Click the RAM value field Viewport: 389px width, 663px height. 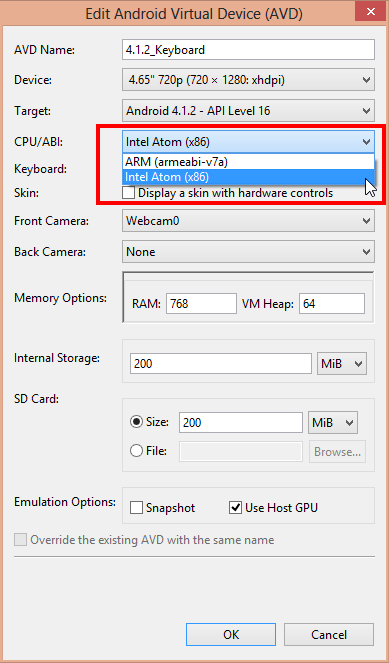[201, 304]
